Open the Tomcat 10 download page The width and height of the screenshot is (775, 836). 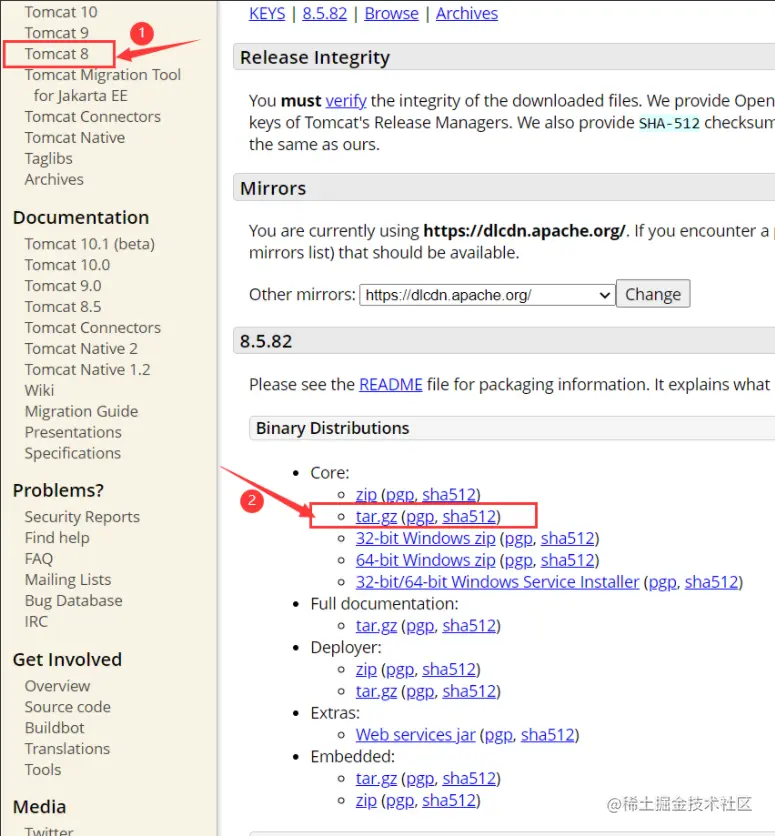61,12
